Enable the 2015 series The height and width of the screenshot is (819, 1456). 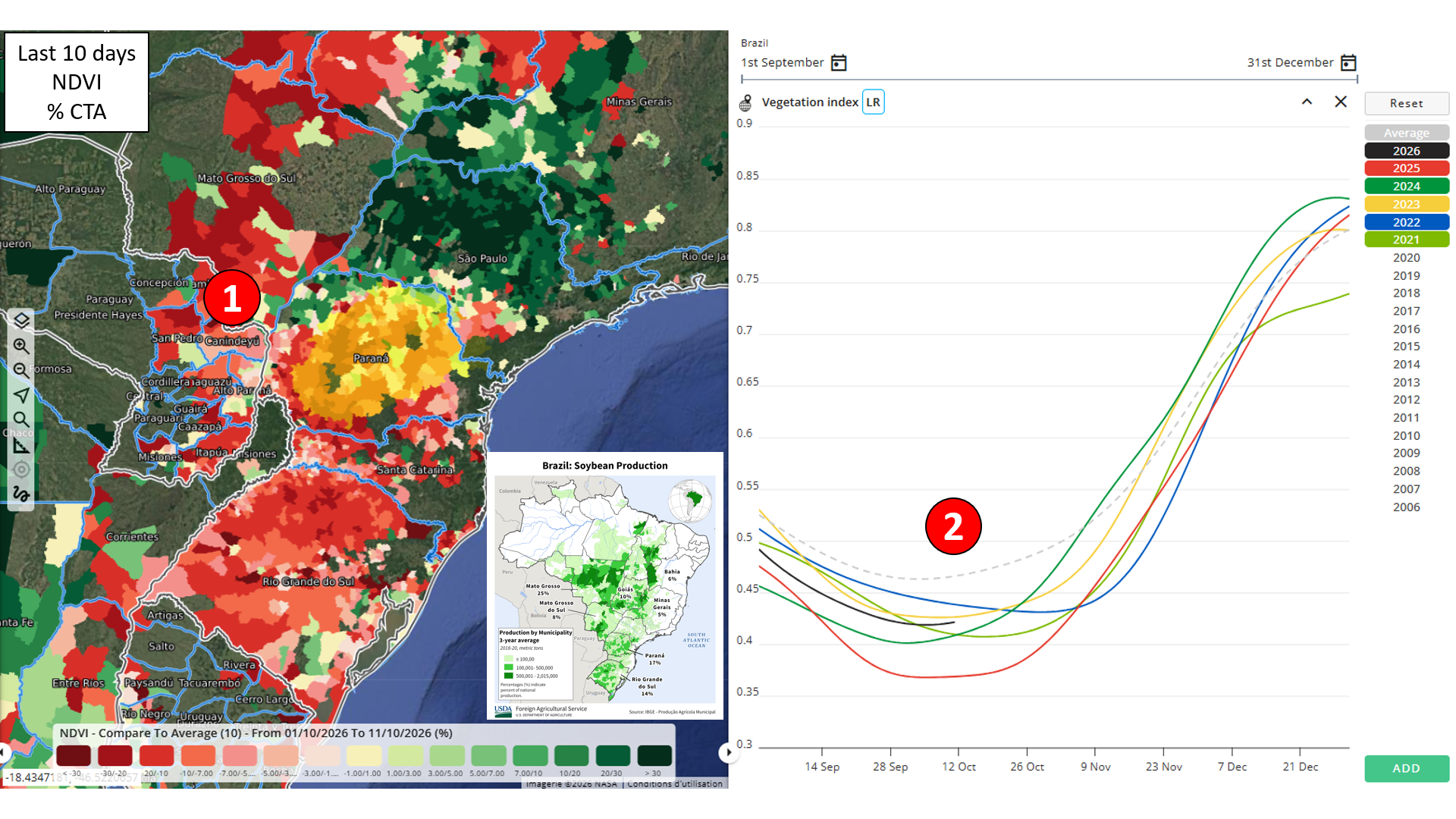[1407, 347]
